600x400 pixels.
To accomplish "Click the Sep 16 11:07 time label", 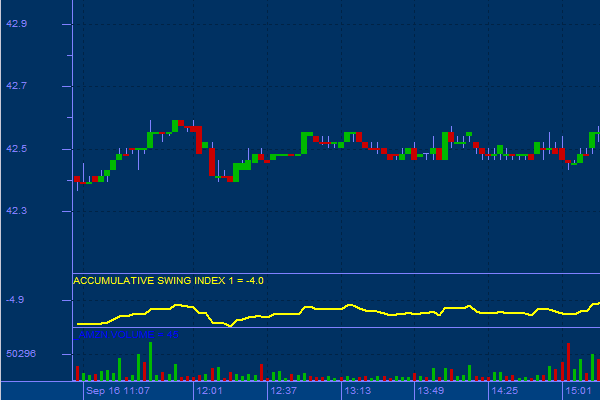I will coord(118,391).
